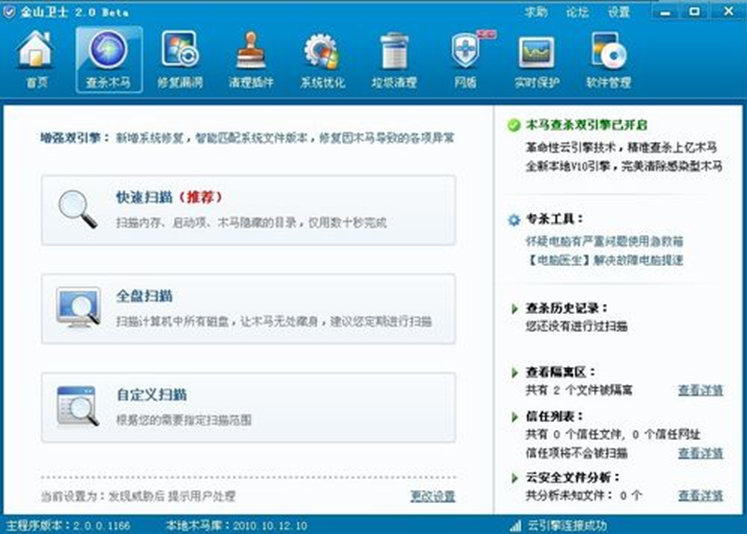747x534 pixels.
Task: Expand the 查看隔离区 arrow
Action: [x=515, y=373]
